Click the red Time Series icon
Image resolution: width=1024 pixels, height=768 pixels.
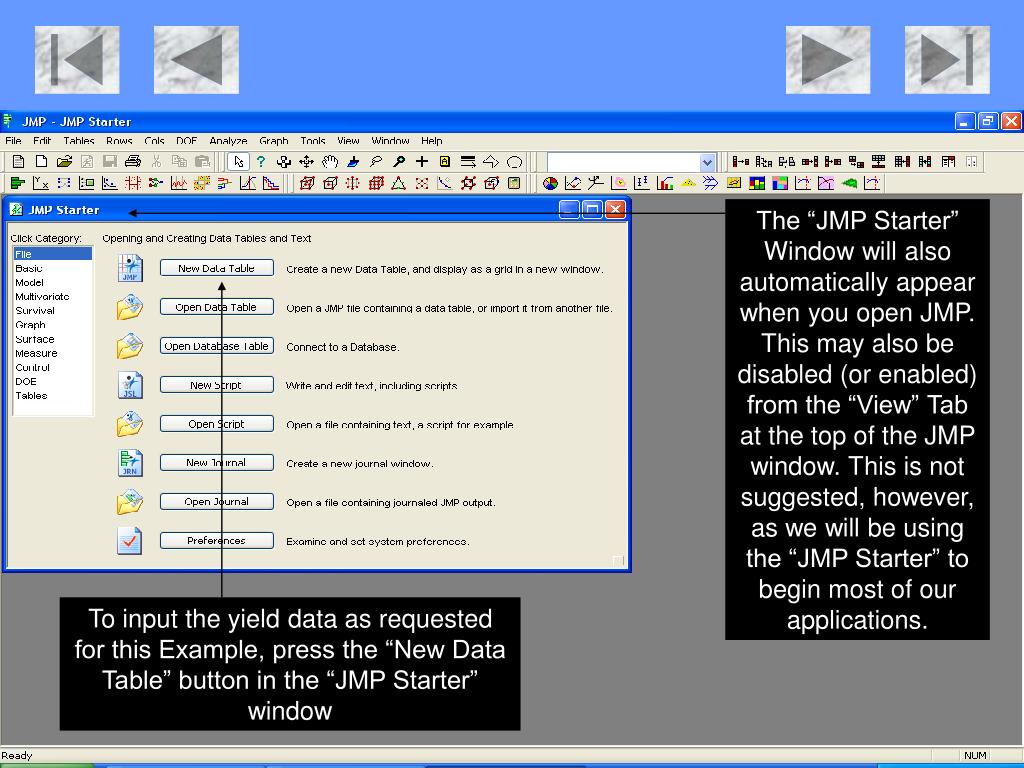[178, 184]
